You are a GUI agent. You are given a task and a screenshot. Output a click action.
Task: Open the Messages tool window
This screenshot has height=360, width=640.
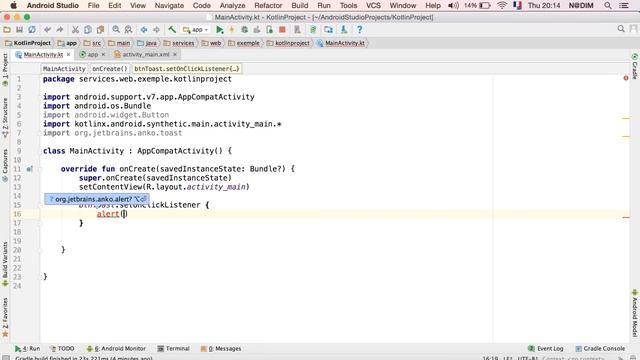point(221,349)
